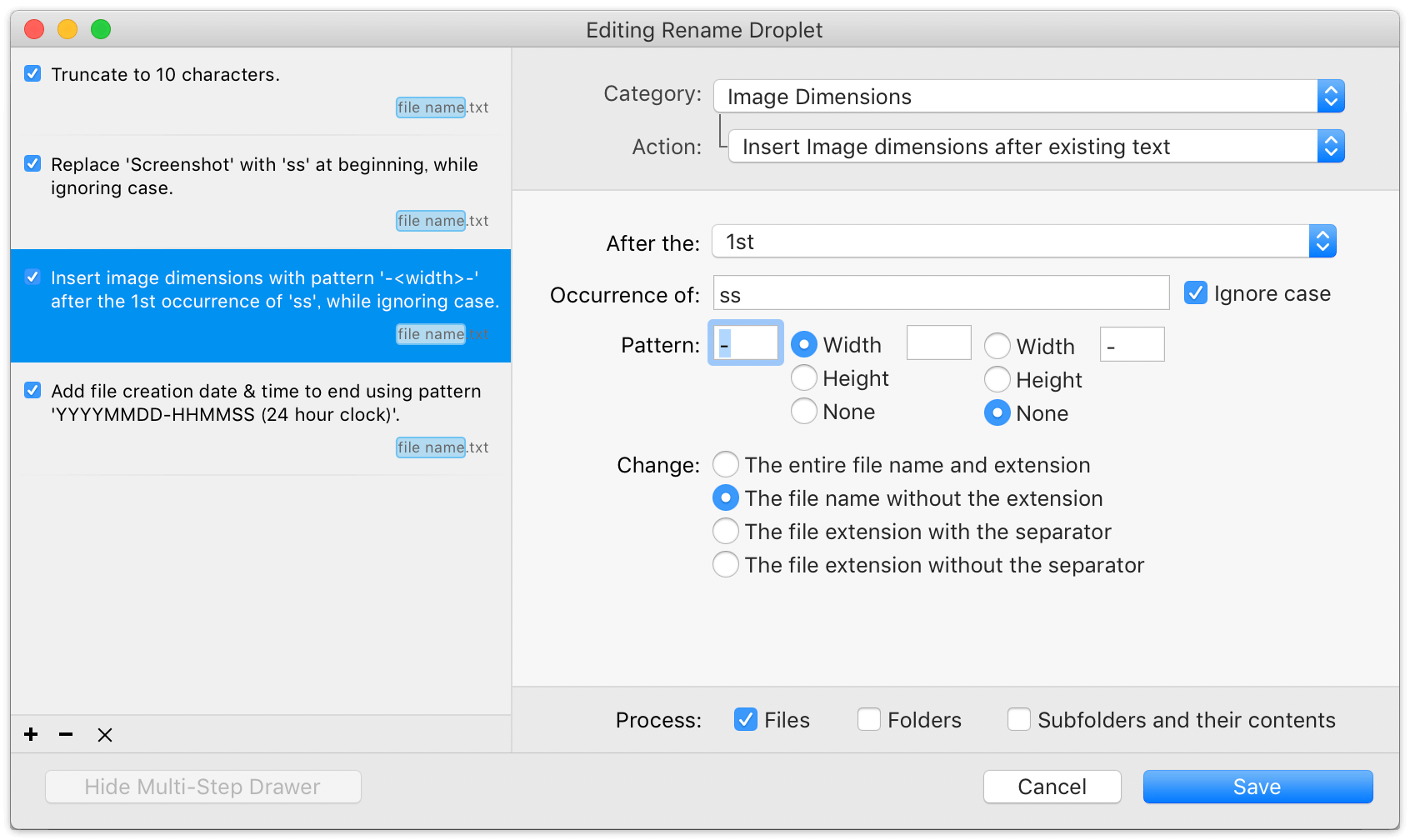Clear all steps with X icon
Screen dimensions: 1410x840
pyautogui.click(x=105, y=734)
